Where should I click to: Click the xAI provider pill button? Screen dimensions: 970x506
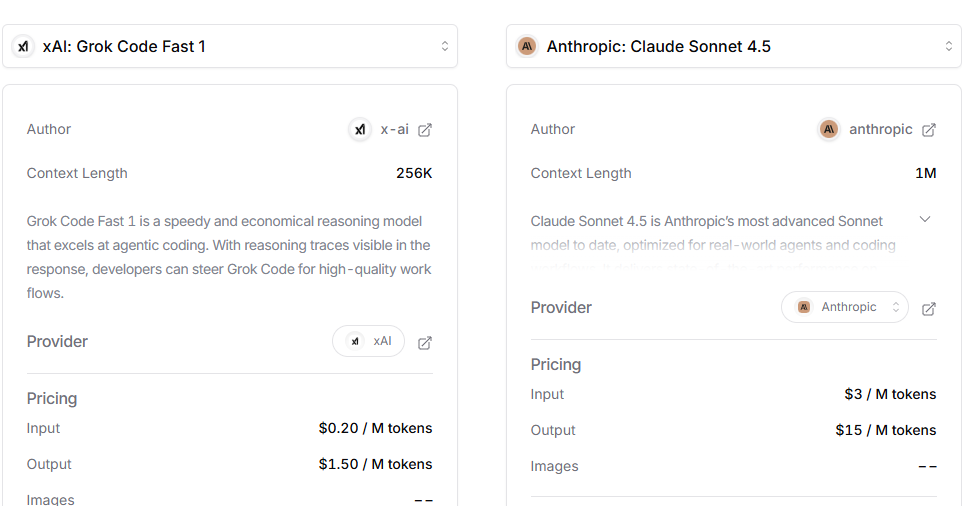click(x=369, y=342)
